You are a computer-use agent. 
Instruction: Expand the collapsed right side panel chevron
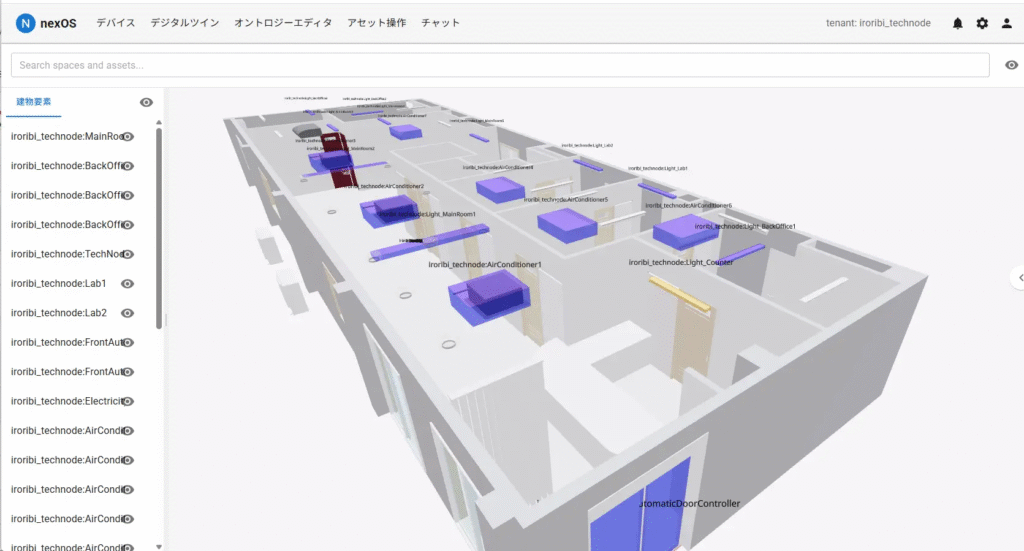point(1019,277)
